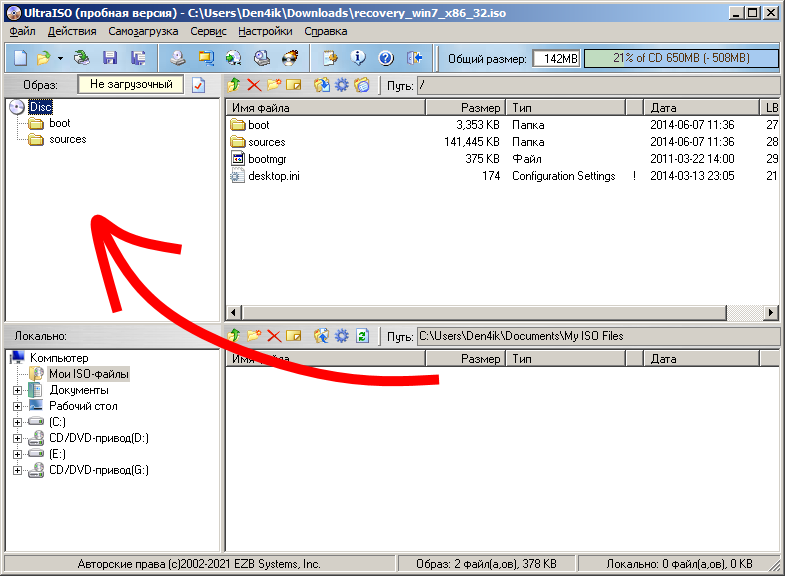785x576 pixels.
Task: Click the Add Files toolbar icon
Action: click(x=330, y=58)
